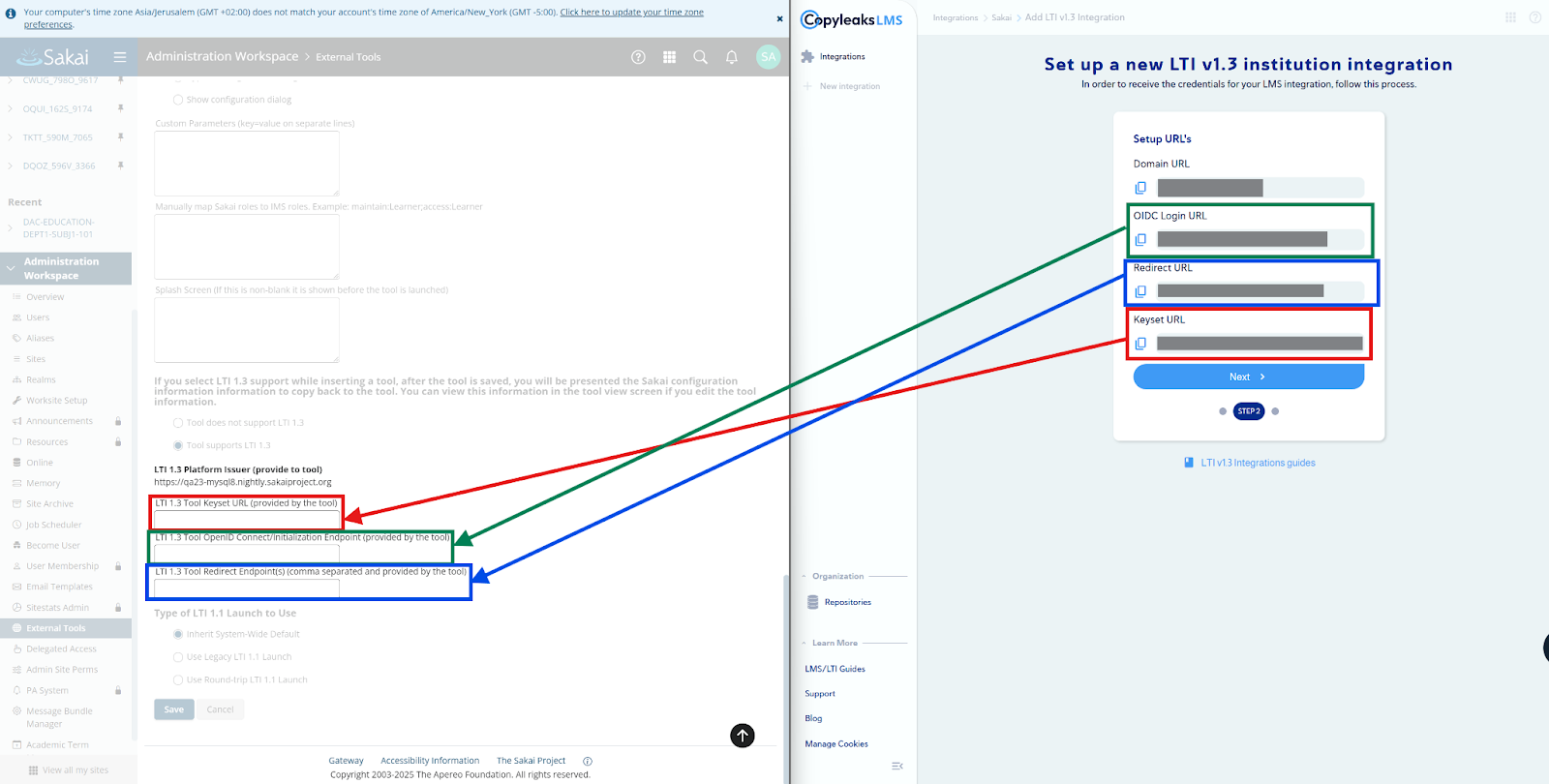Click the update your time zone link

(631, 13)
